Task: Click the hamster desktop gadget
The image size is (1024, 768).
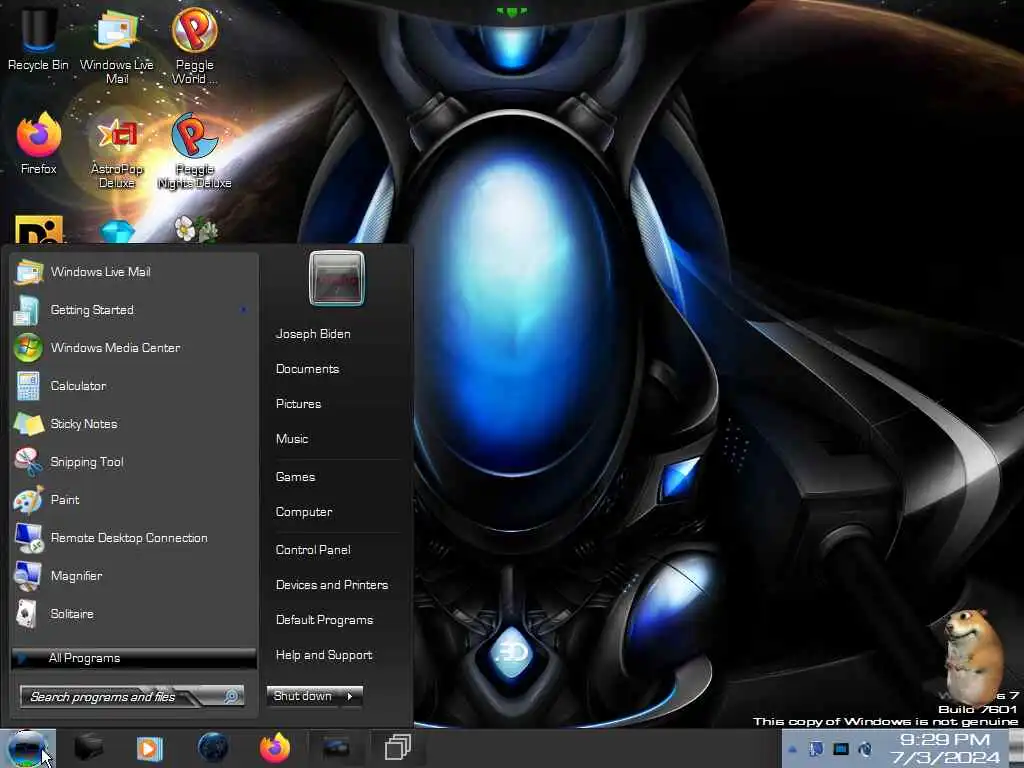Action: pyautogui.click(x=972, y=656)
